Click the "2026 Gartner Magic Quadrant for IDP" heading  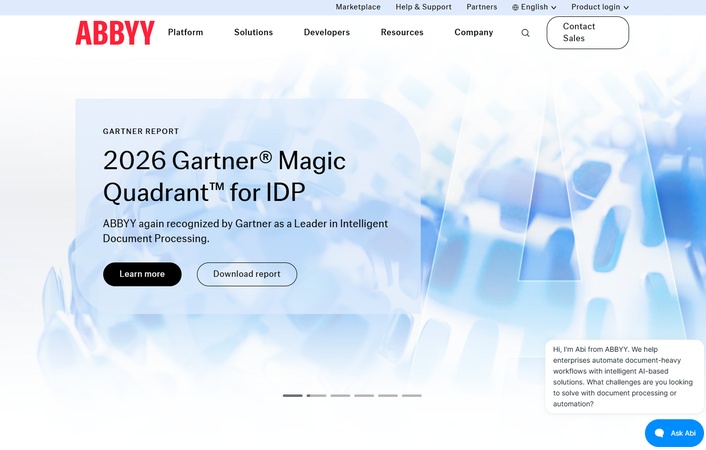[x=224, y=176]
